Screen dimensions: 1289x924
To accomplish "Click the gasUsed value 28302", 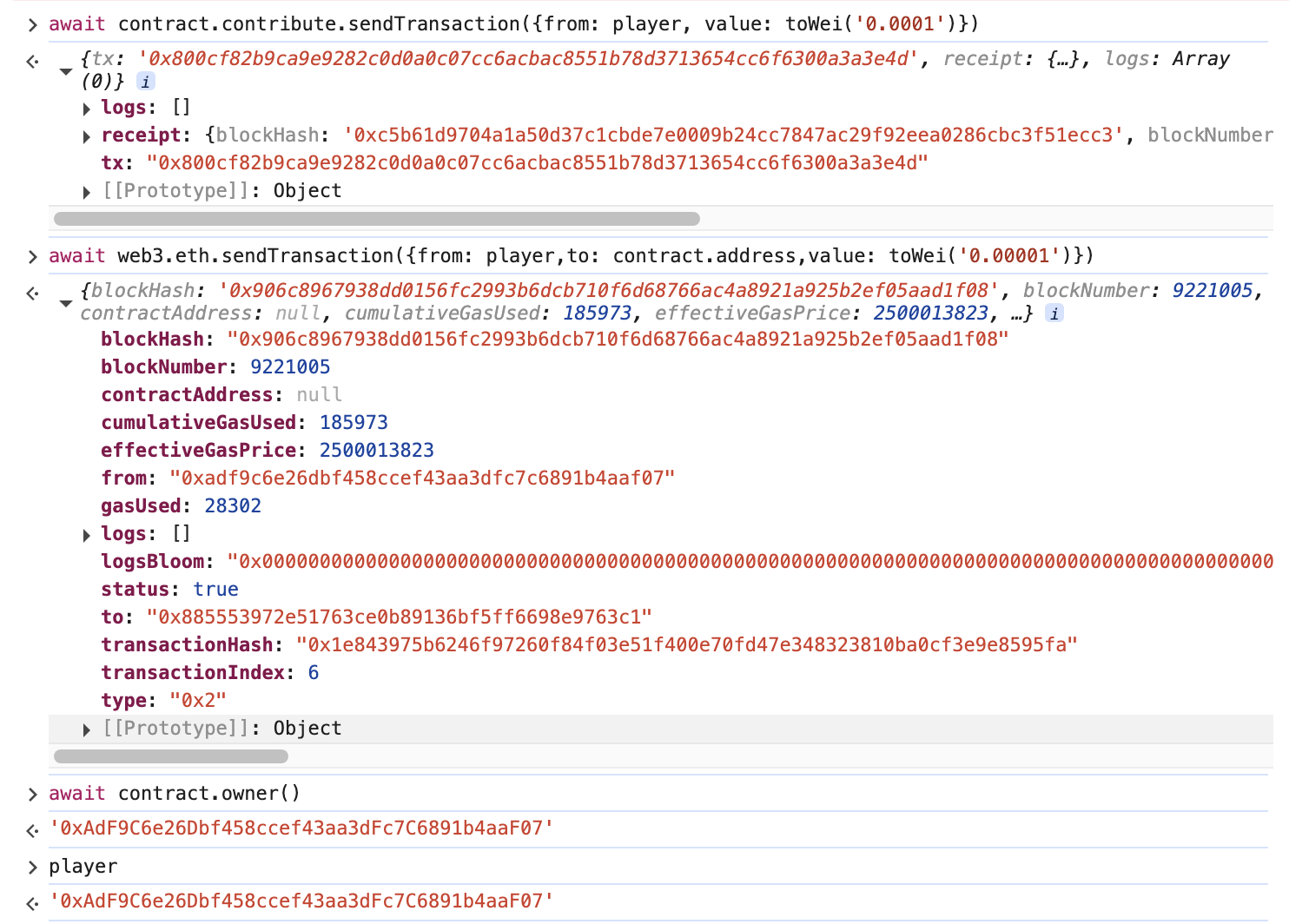I will pyautogui.click(x=233, y=505).
